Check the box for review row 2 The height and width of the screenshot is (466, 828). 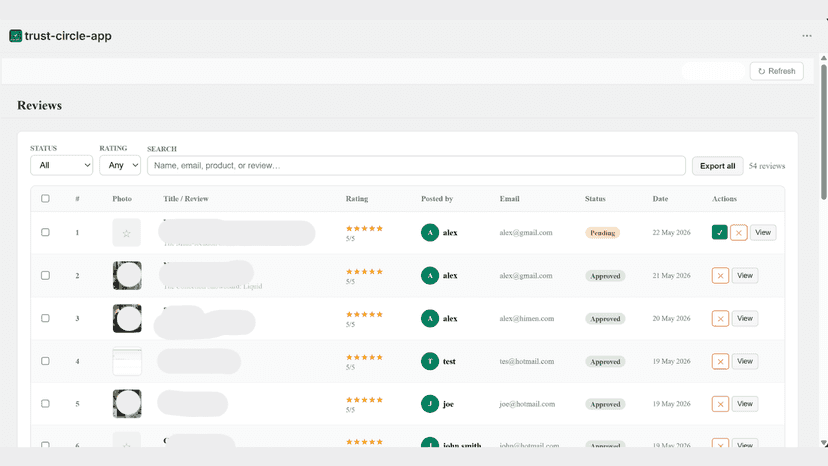point(45,275)
